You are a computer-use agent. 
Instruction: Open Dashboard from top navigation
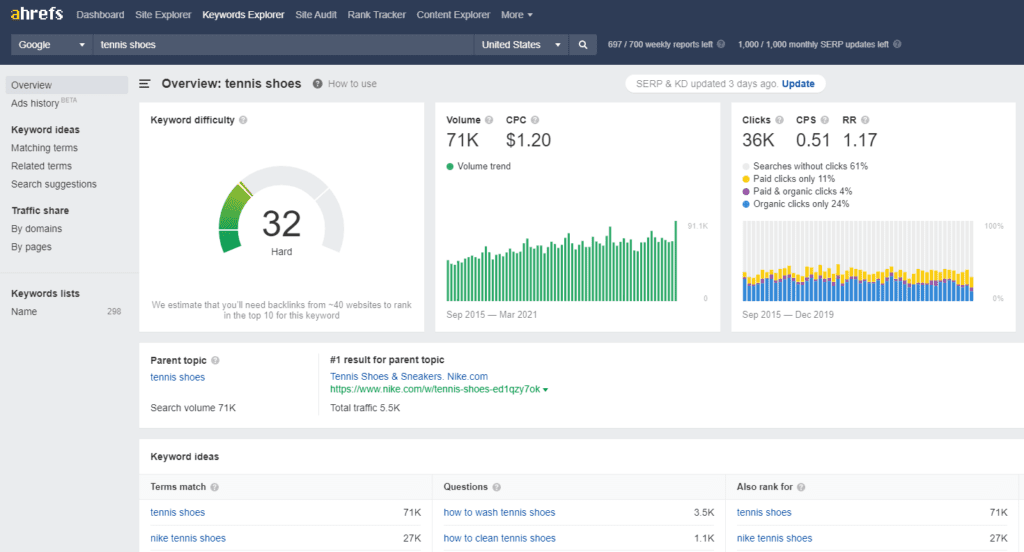[x=100, y=14]
